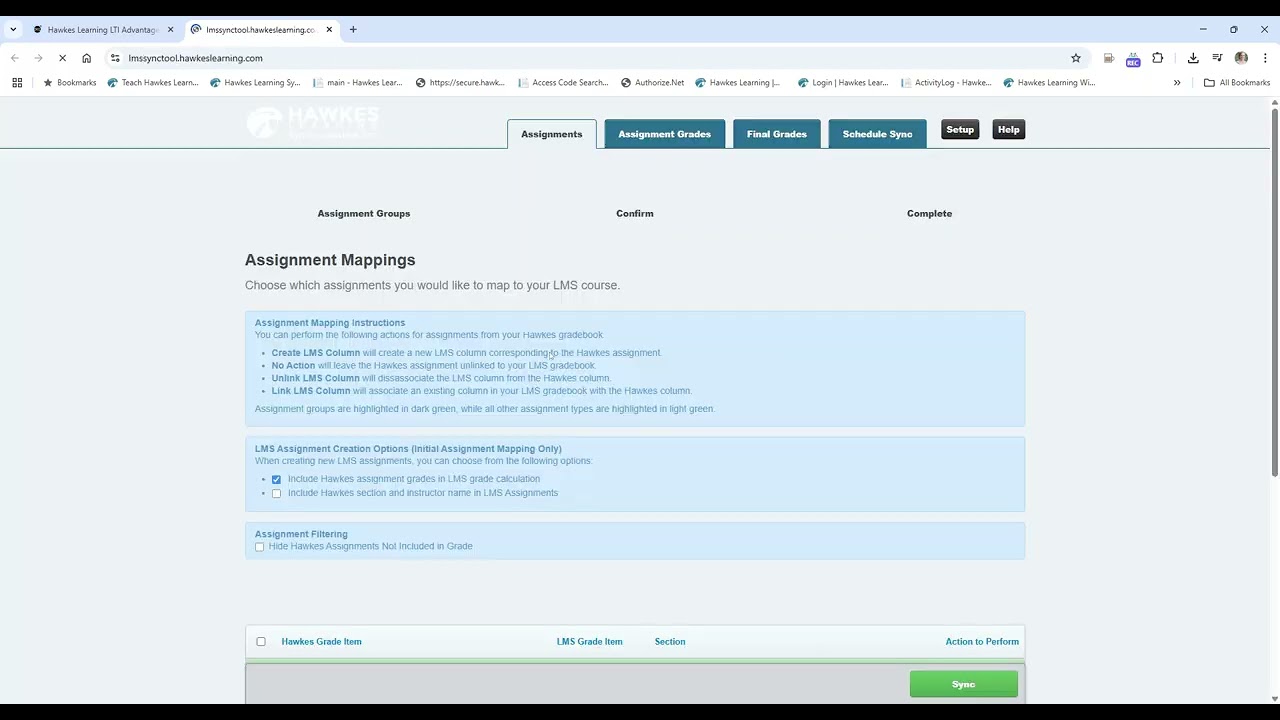Tick the select-all checkbox in table header
1280x720 pixels.
pos(261,642)
